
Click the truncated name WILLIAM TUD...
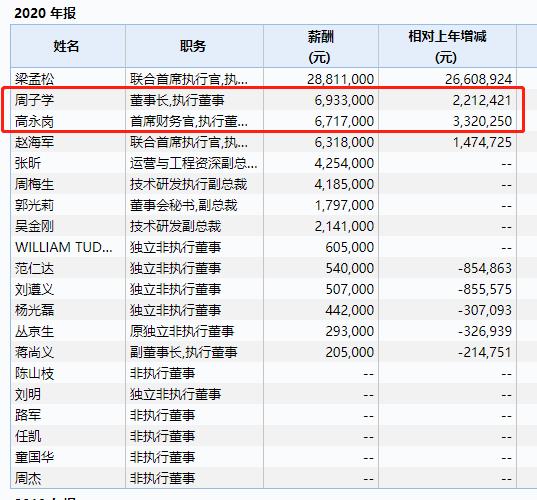pyautogui.click(x=64, y=247)
